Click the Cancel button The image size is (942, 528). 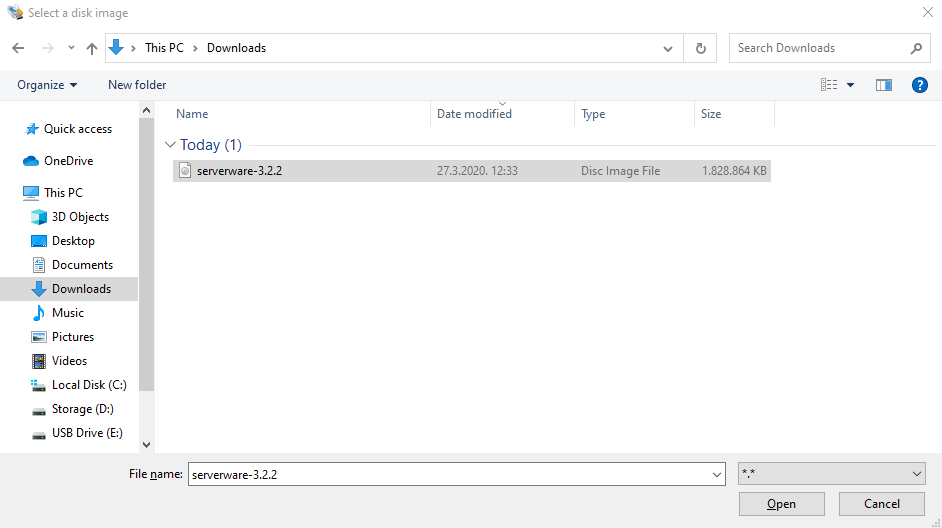pyautogui.click(x=882, y=504)
